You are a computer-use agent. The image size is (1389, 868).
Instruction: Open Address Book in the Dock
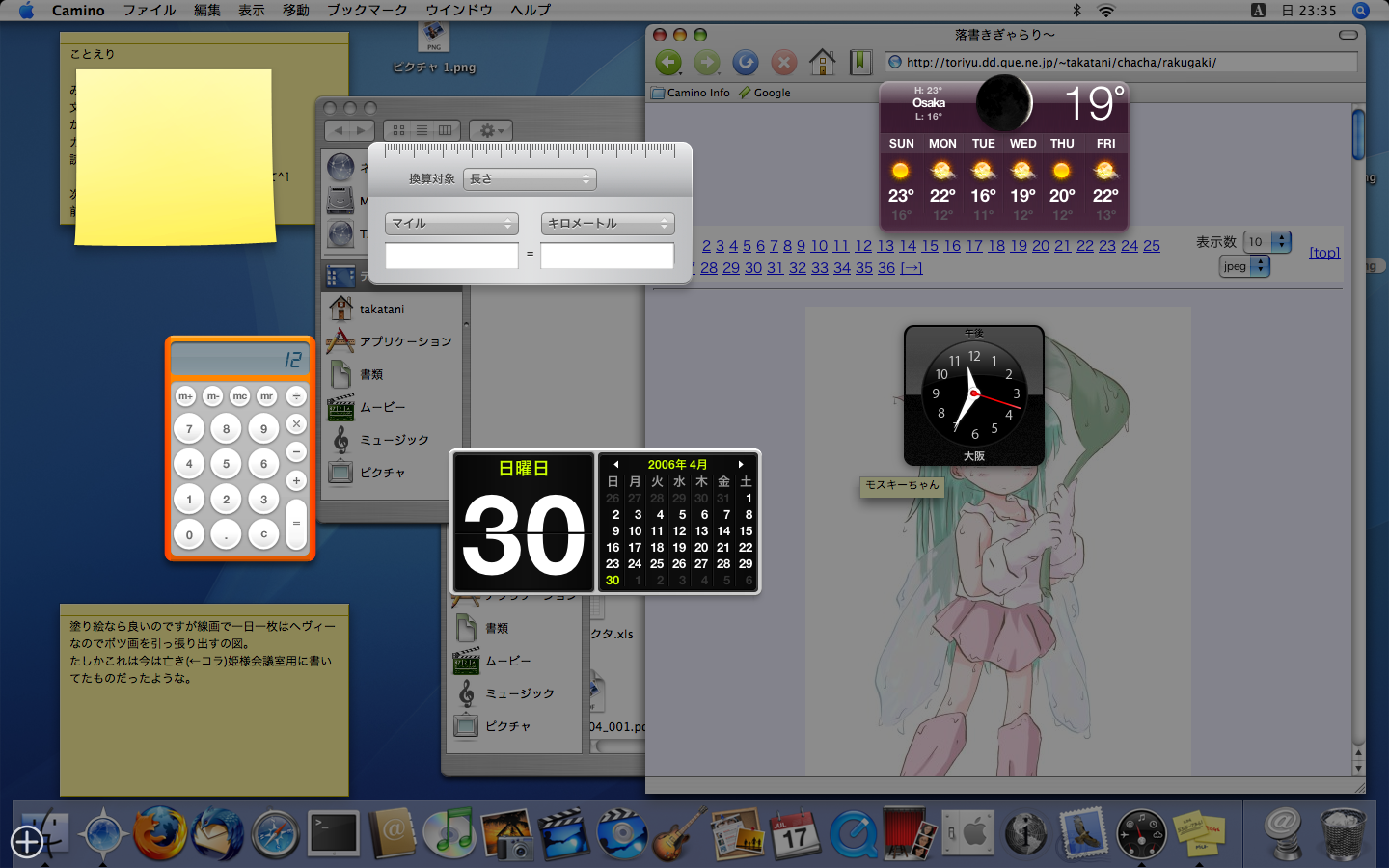(x=392, y=833)
